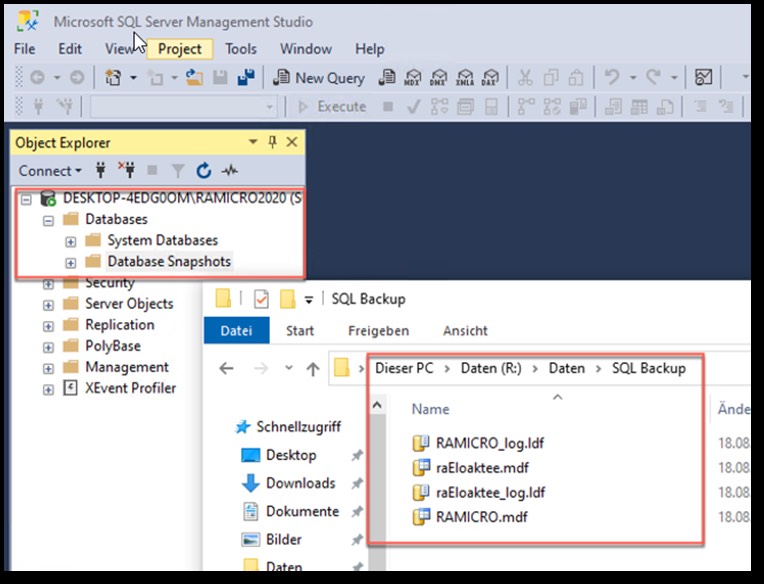Open the available databases combo box

[x=184, y=107]
